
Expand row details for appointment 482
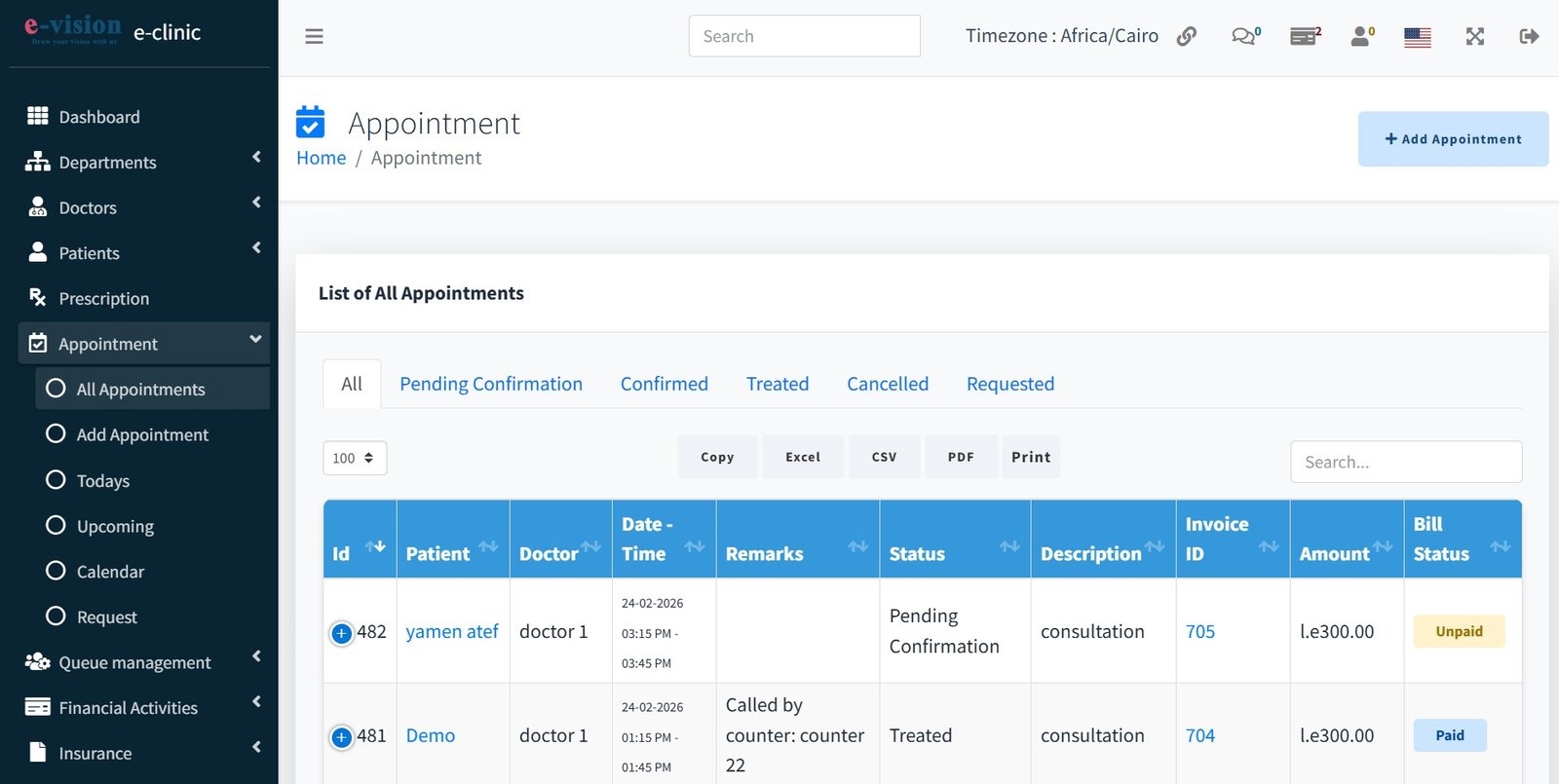pyautogui.click(x=341, y=633)
